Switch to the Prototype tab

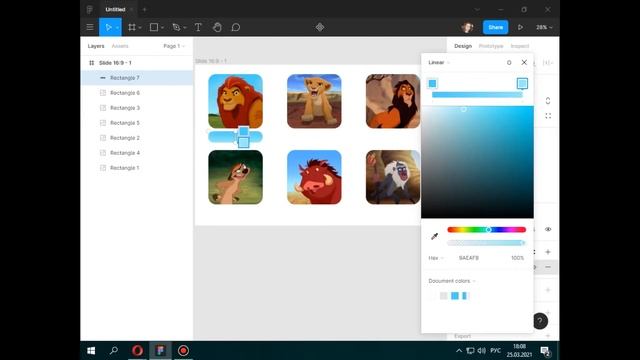tap(491, 46)
